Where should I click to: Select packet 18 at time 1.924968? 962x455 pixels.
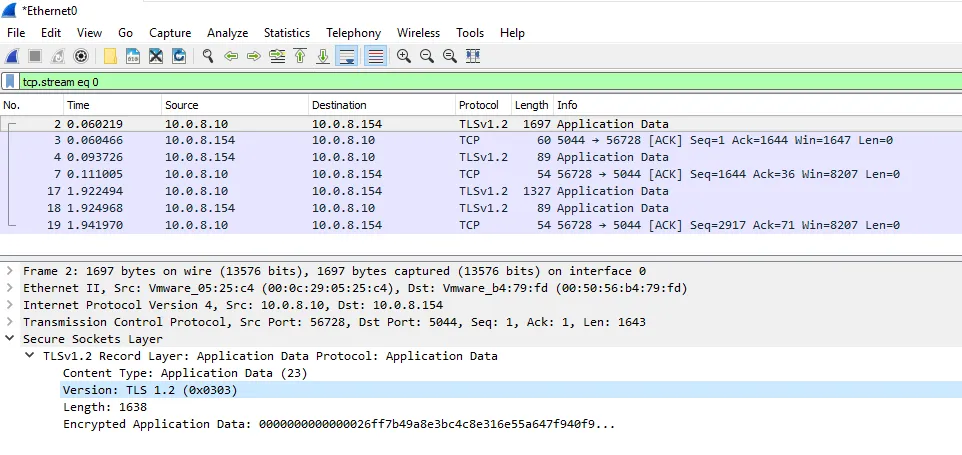481,208
